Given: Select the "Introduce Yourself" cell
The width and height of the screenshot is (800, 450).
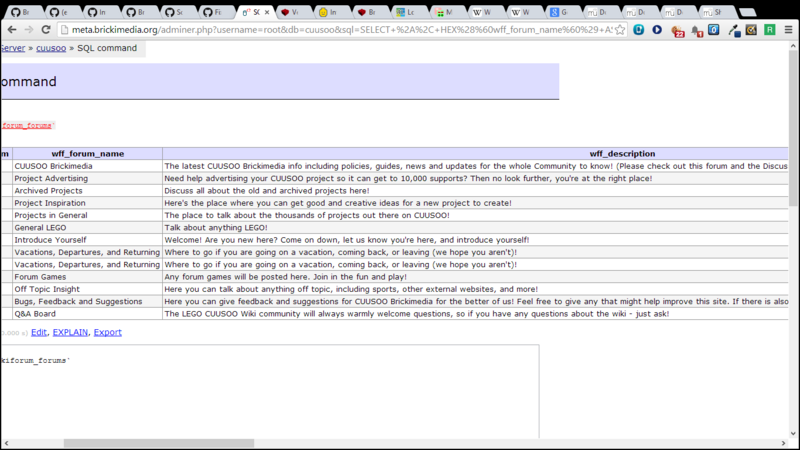Looking at the screenshot, I should (x=88, y=240).
